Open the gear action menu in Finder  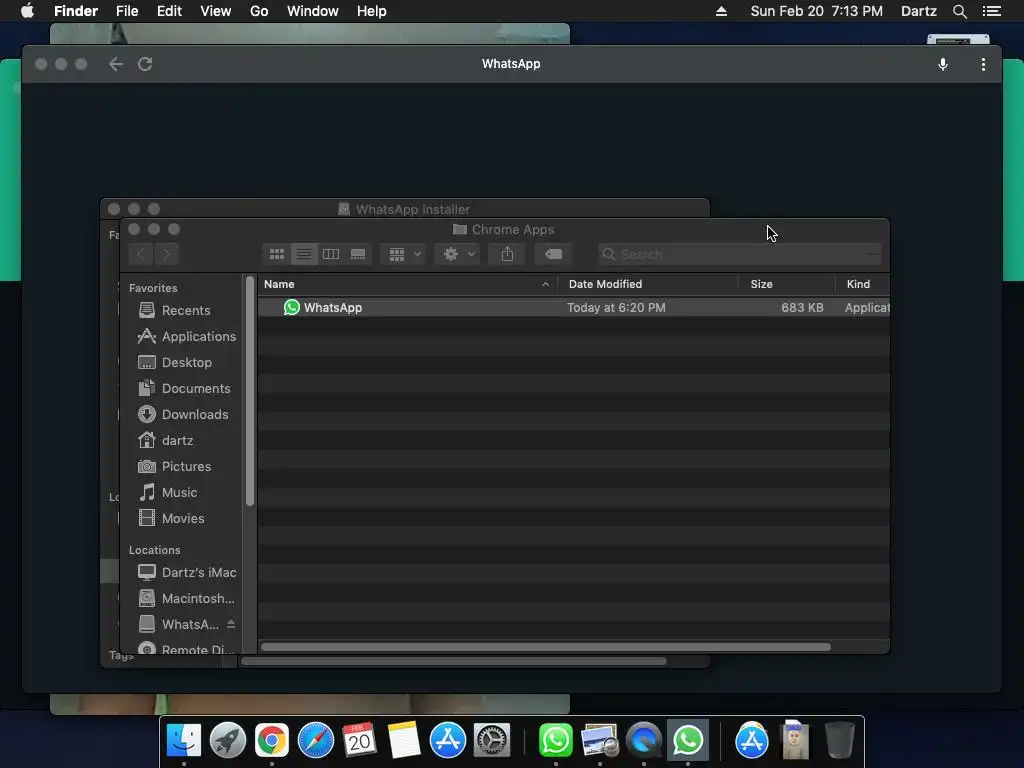[x=458, y=254]
